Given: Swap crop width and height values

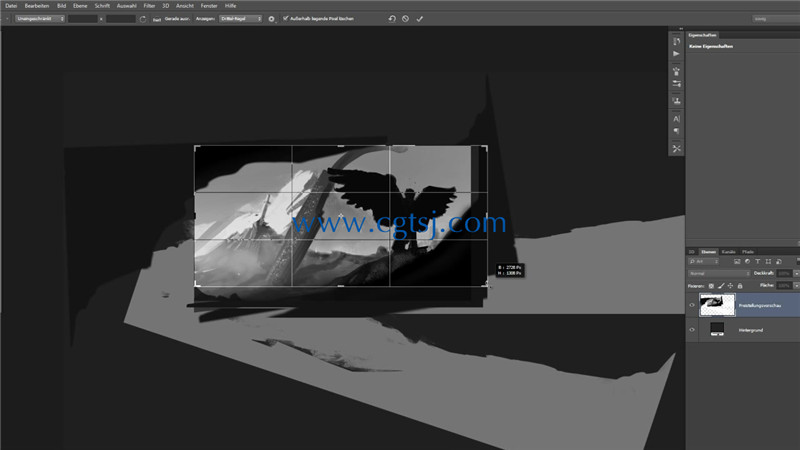Looking at the screenshot, I should point(101,19).
